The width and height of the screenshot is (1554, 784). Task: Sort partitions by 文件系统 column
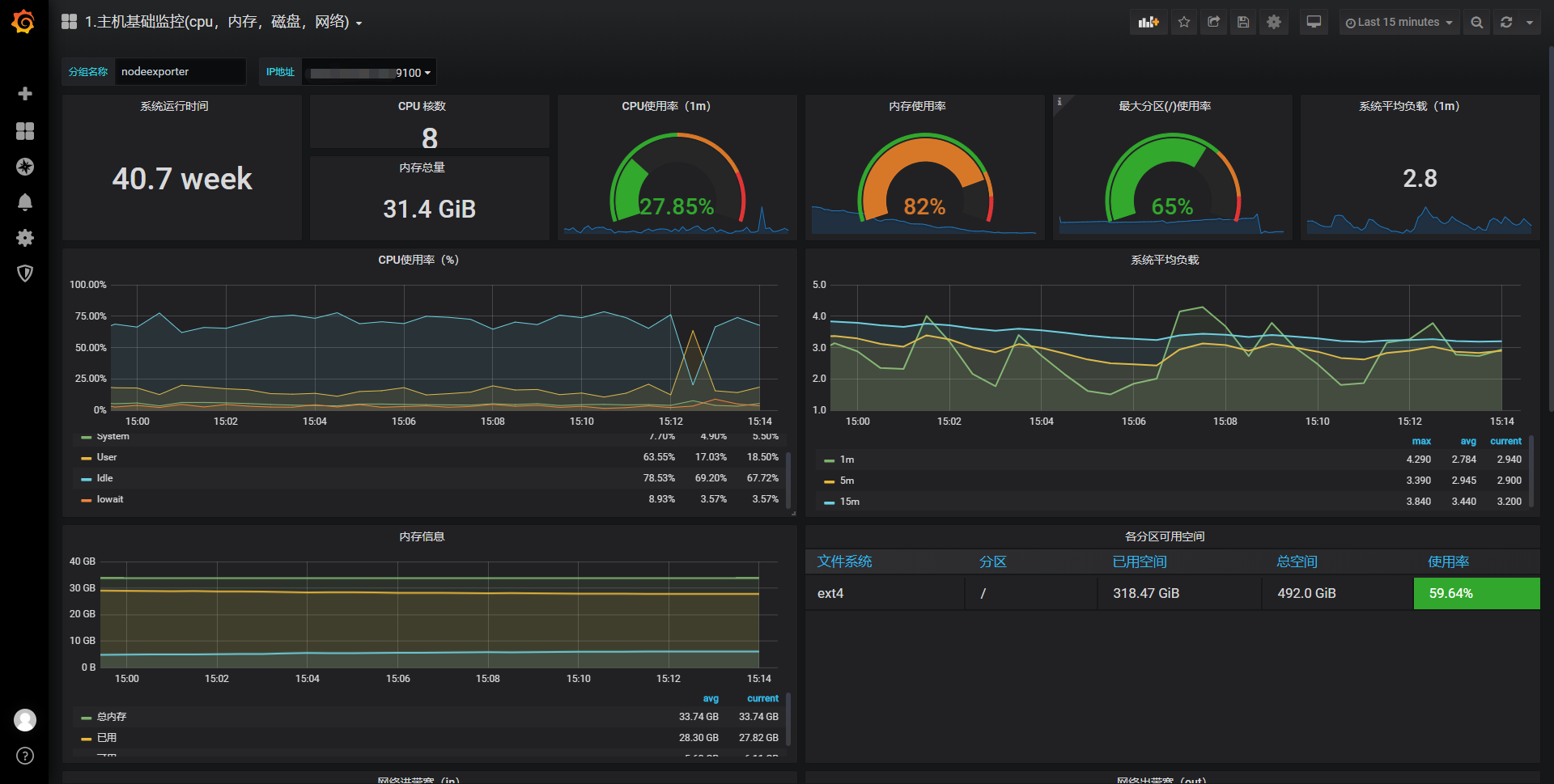tap(844, 562)
